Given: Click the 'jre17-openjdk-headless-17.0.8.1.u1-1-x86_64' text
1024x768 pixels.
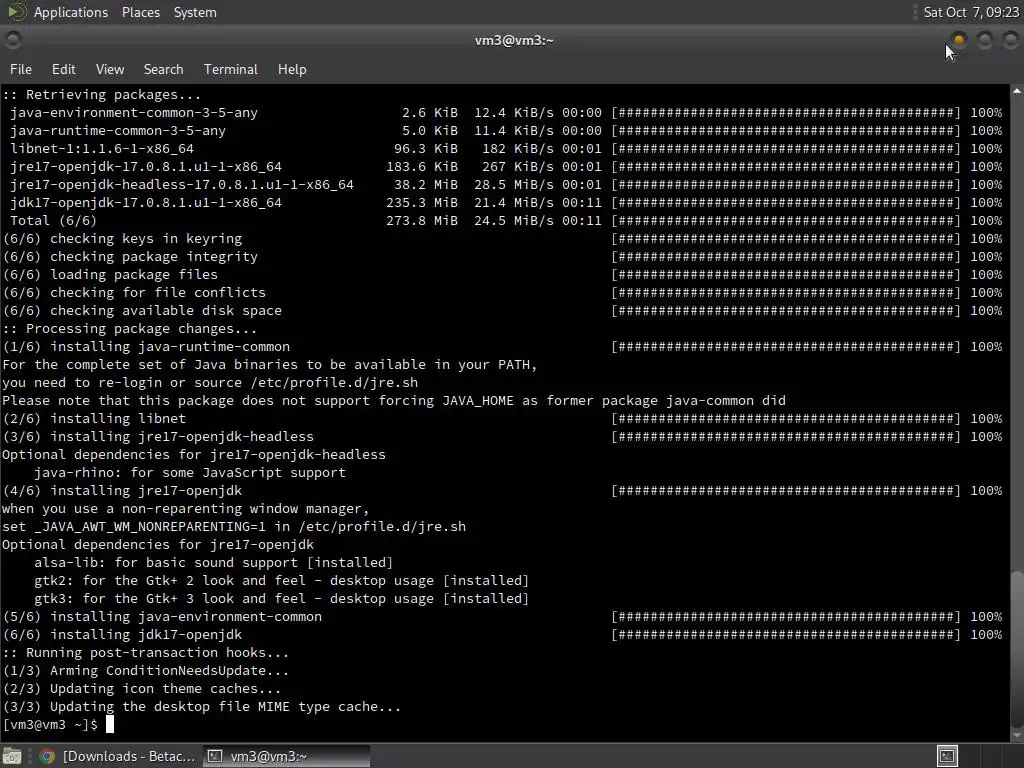Looking at the screenshot, I should pos(182,185).
